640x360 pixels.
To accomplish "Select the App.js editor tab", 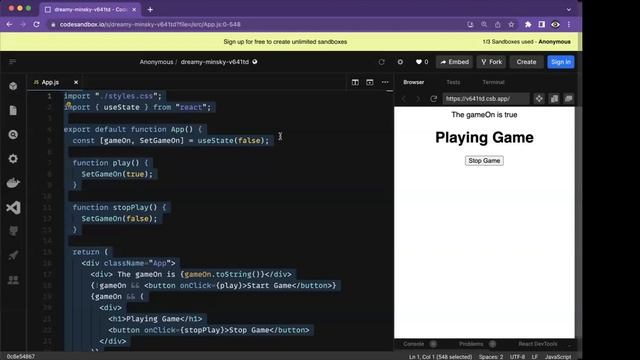I will (50, 82).
